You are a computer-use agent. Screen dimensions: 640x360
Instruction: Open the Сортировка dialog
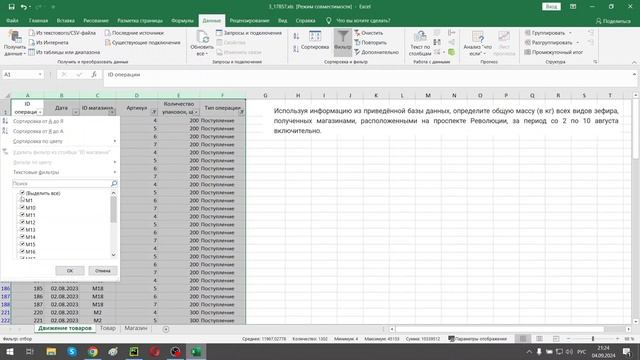(x=315, y=41)
